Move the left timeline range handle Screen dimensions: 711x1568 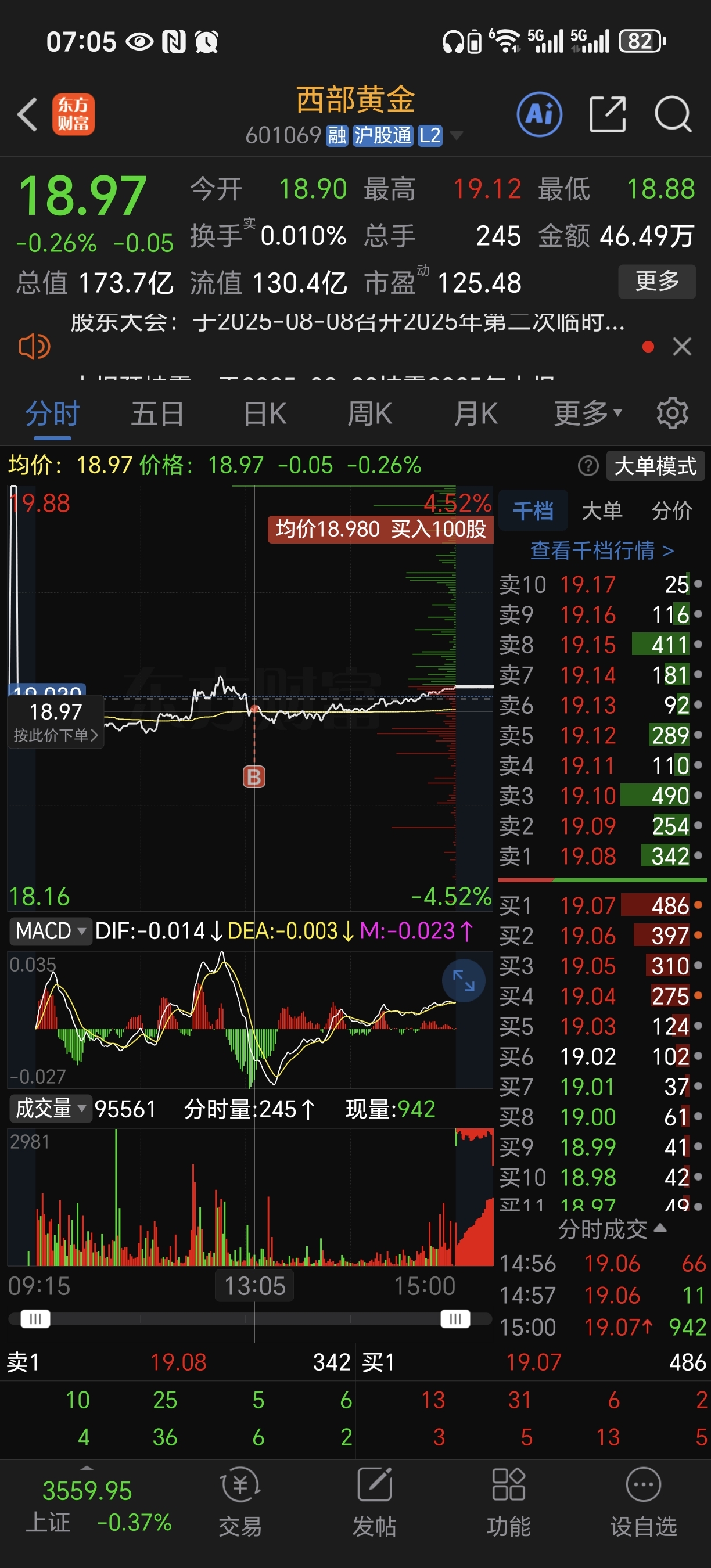(x=35, y=1319)
